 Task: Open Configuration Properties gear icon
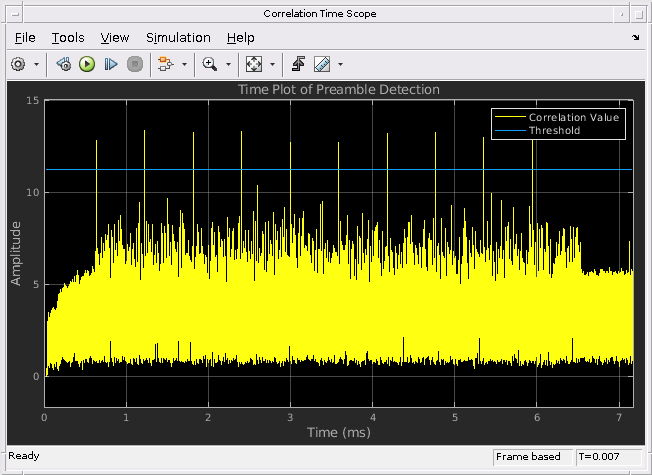point(18,64)
